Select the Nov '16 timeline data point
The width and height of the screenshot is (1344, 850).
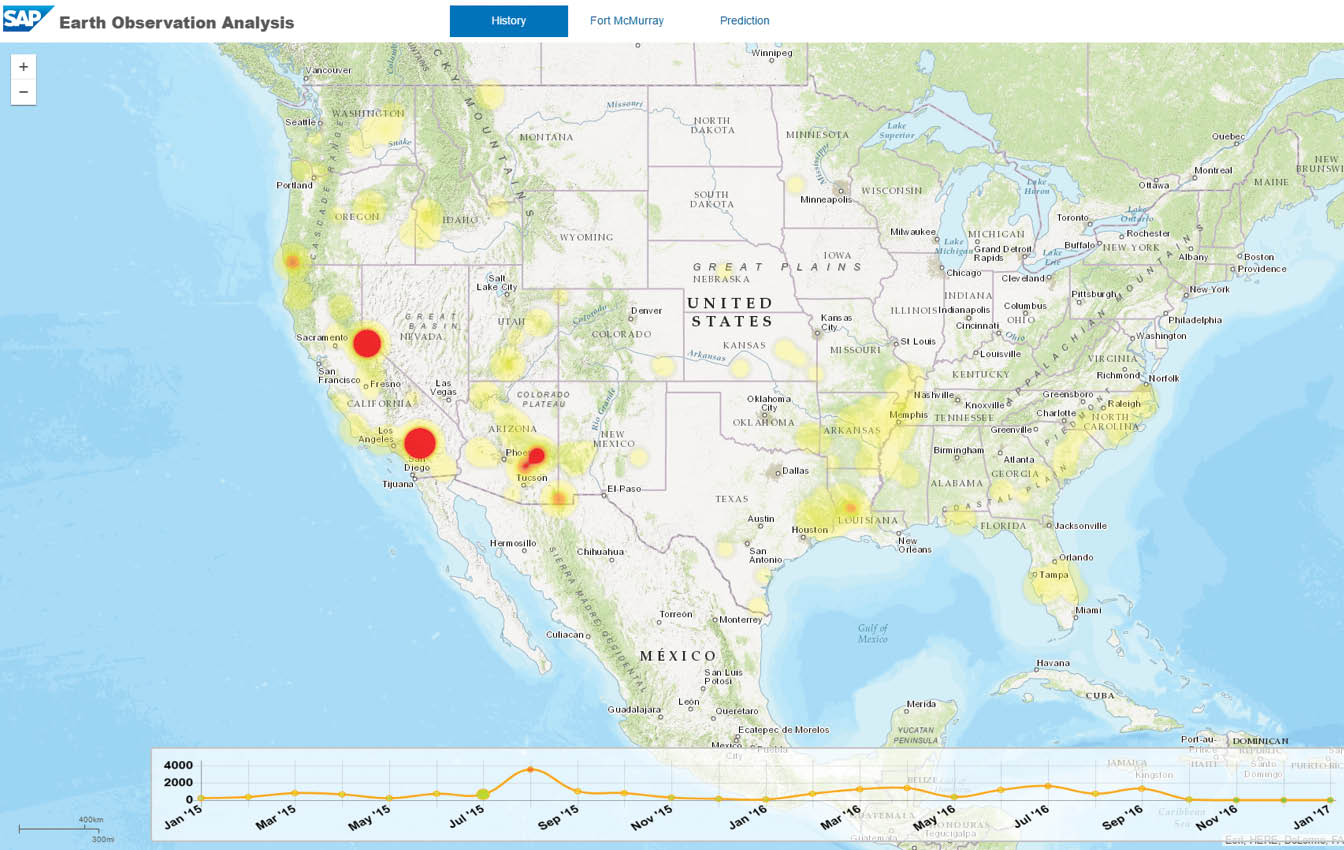(x=1236, y=799)
